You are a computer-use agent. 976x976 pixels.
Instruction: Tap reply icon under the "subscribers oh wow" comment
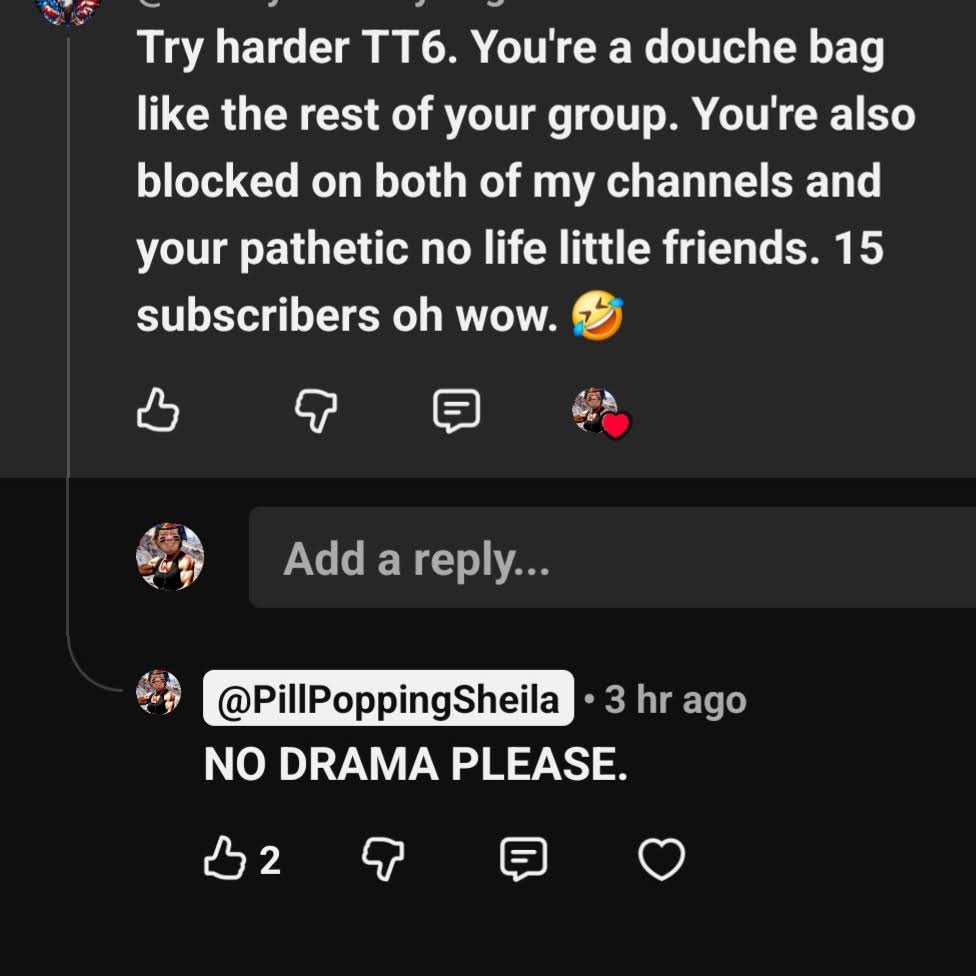pos(456,410)
